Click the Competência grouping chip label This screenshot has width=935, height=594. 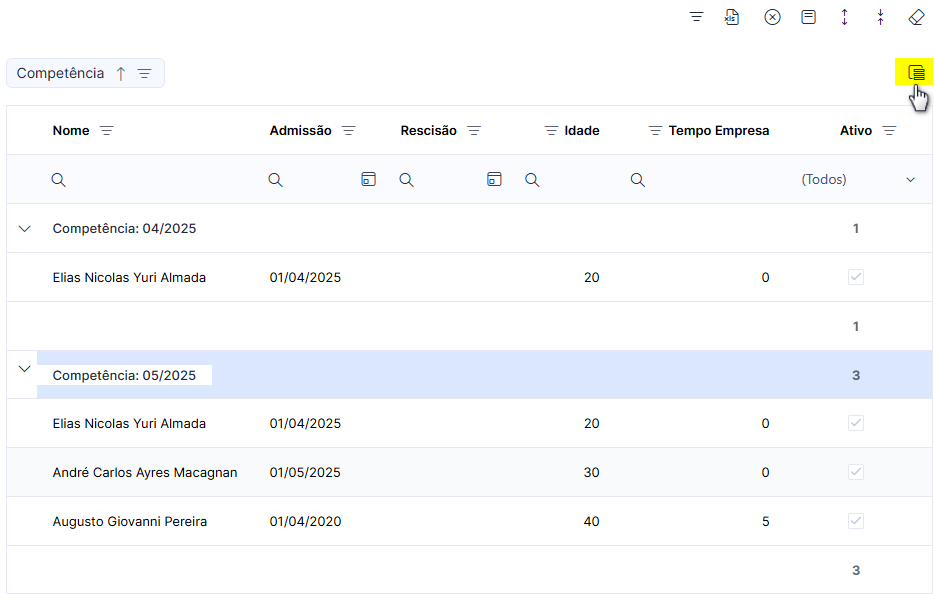coord(60,73)
